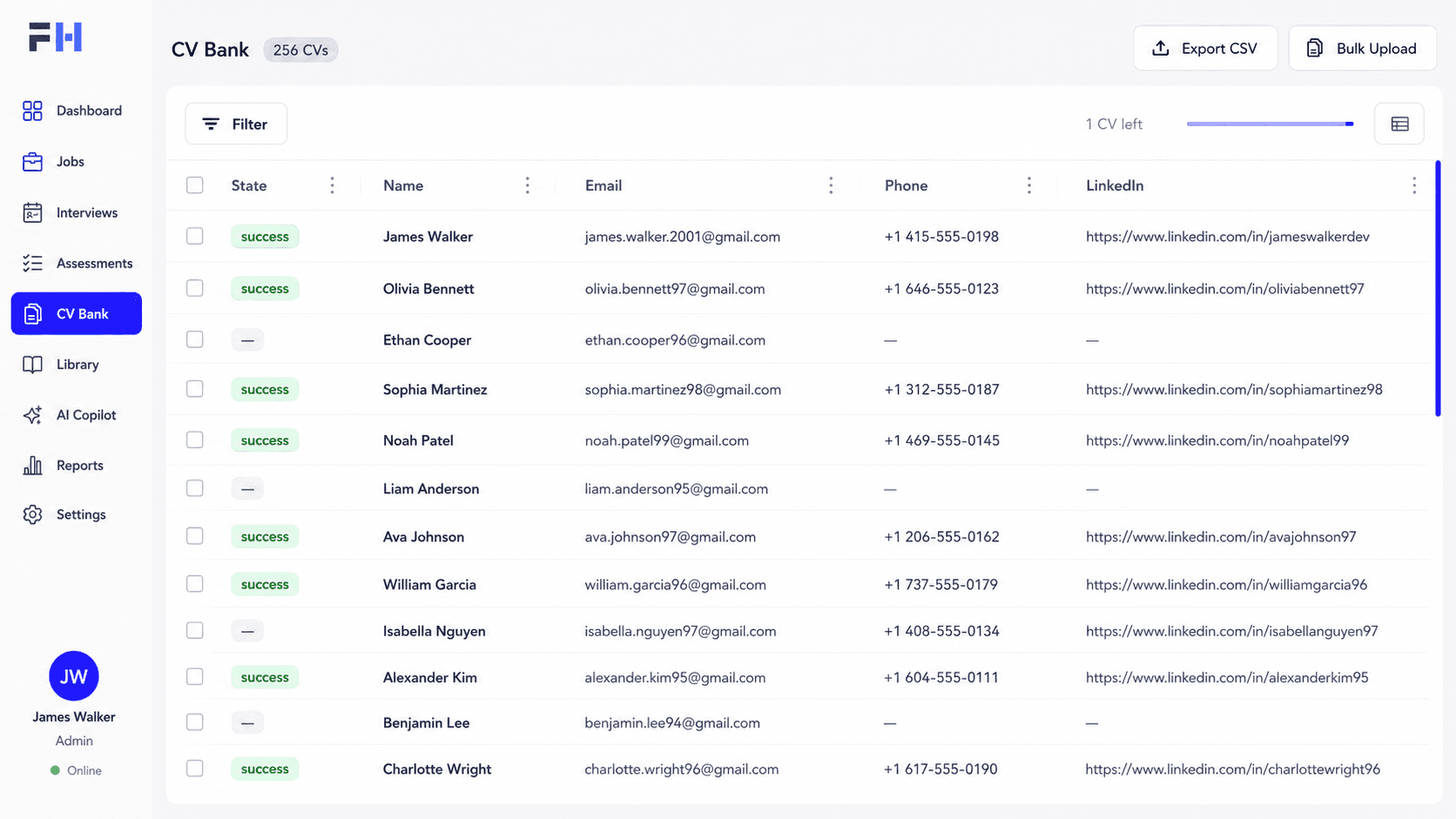
Task: Open the Dashboard menu item
Action: (x=77, y=111)
